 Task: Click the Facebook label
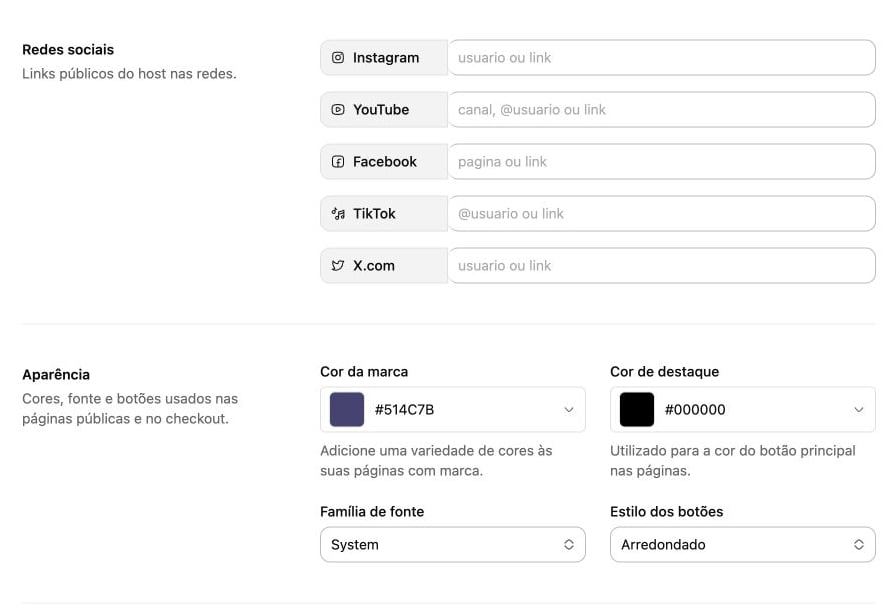tap(385, 162)
